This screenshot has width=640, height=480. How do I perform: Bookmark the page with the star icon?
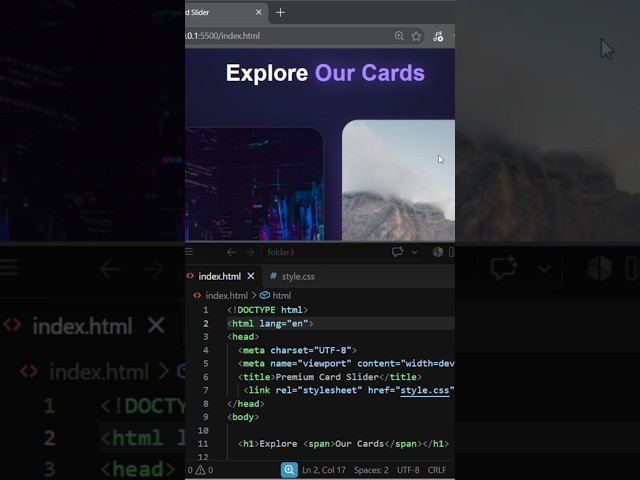(x=416, y=36)
